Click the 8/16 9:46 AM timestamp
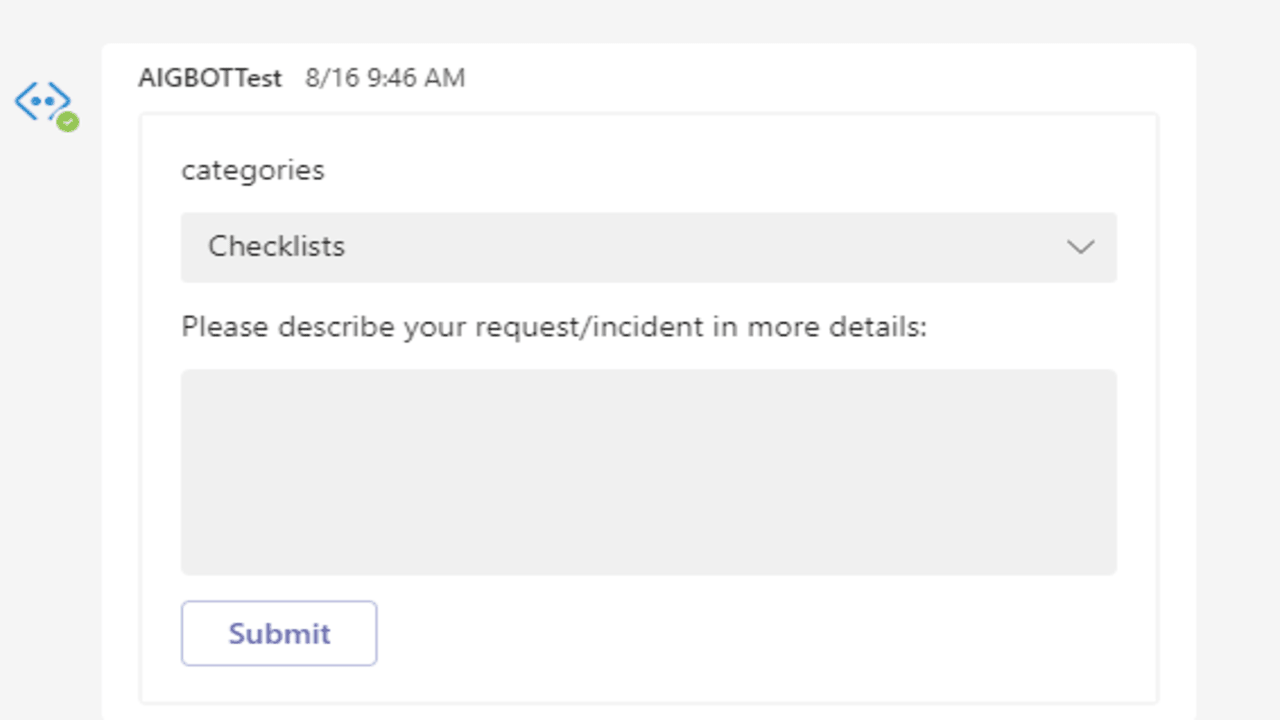The image size is (1280, 720). (385, 78)
